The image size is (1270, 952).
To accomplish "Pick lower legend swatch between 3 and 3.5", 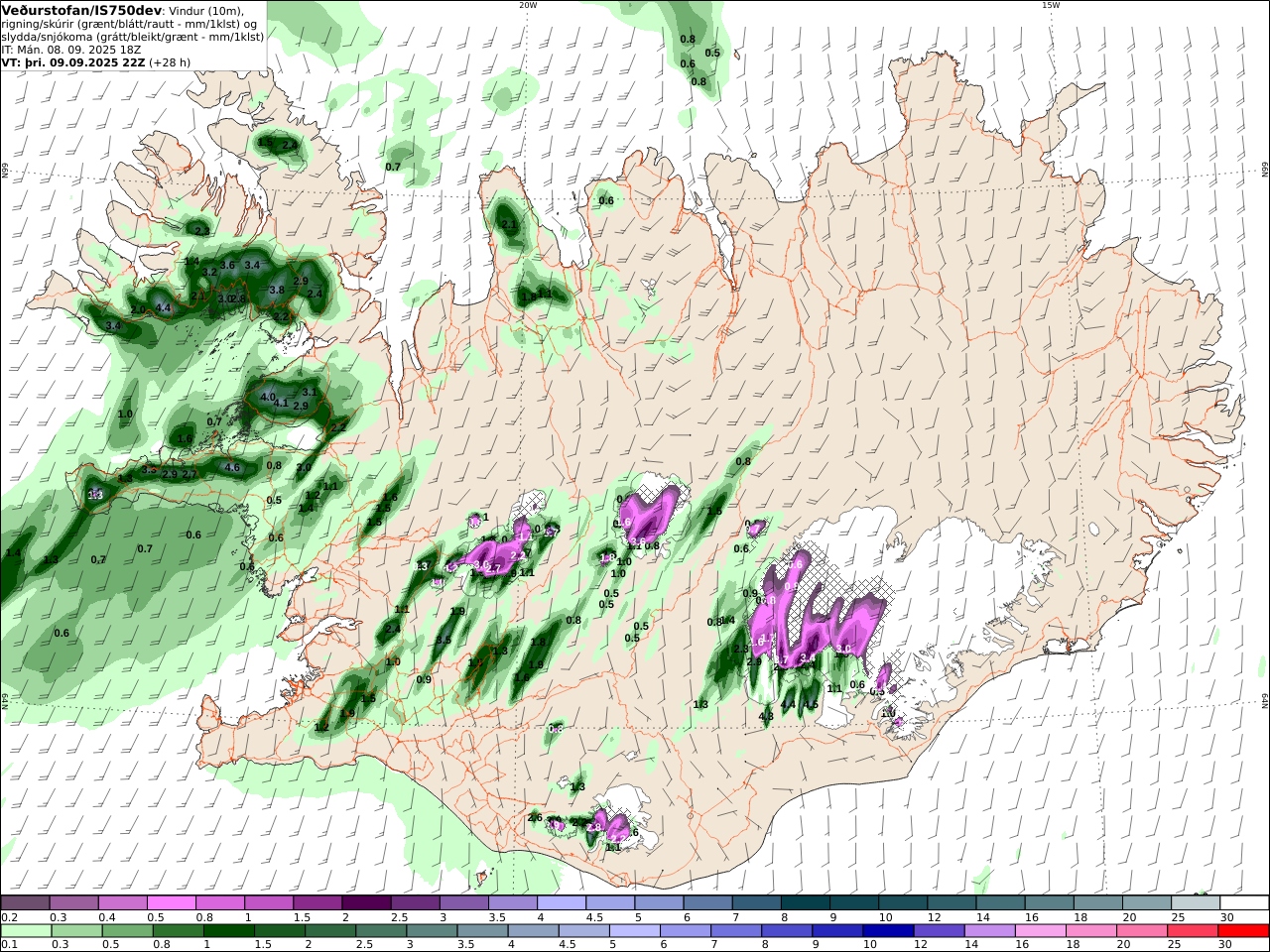I will 434,931.
